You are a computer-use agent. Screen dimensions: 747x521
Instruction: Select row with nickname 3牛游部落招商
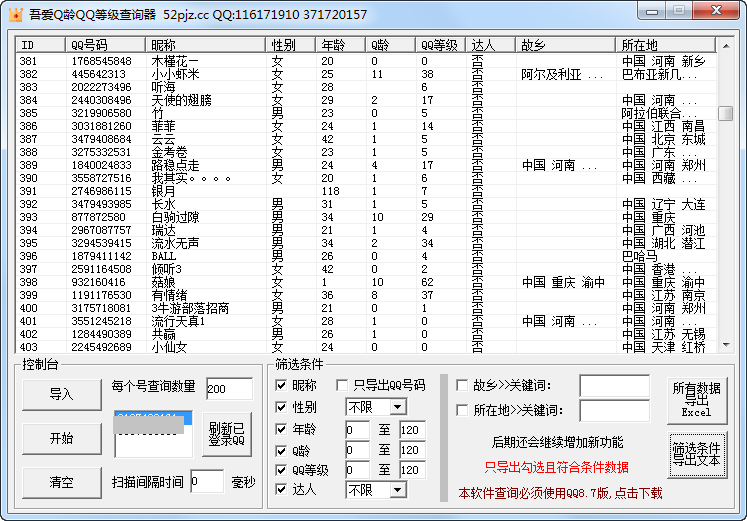(x=366, y=308)
